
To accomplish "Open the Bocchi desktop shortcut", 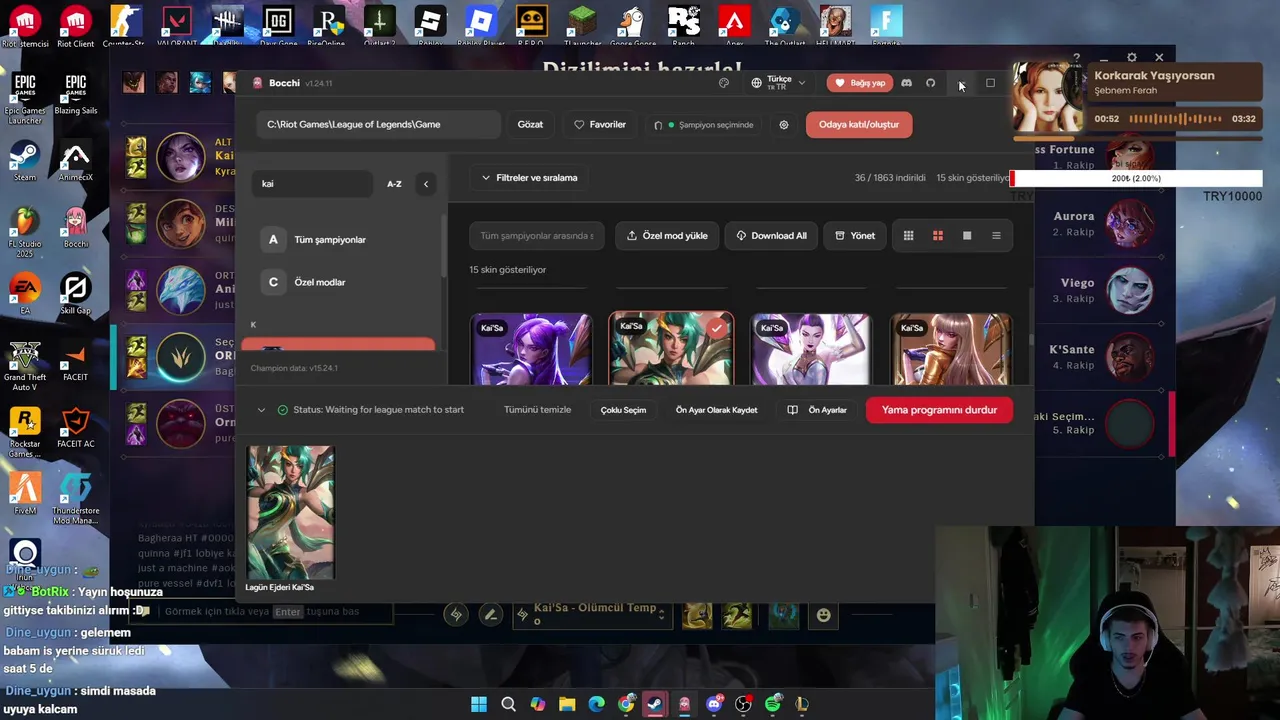I will point(75,228).
